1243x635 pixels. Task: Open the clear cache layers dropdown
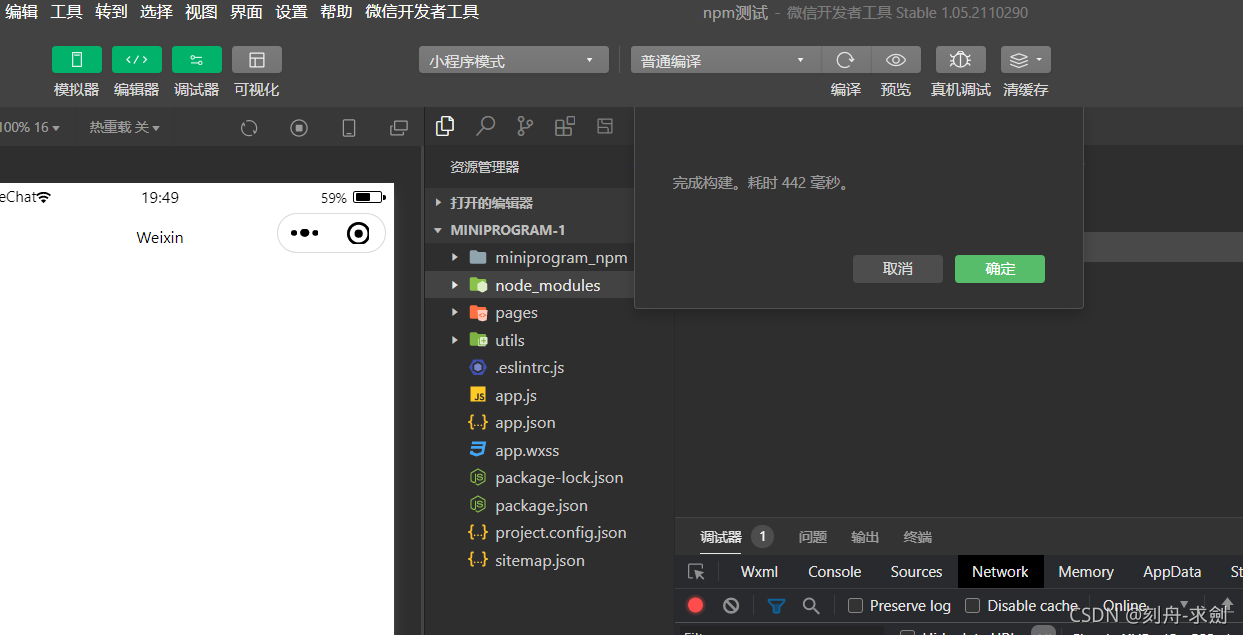point(1026,60)
